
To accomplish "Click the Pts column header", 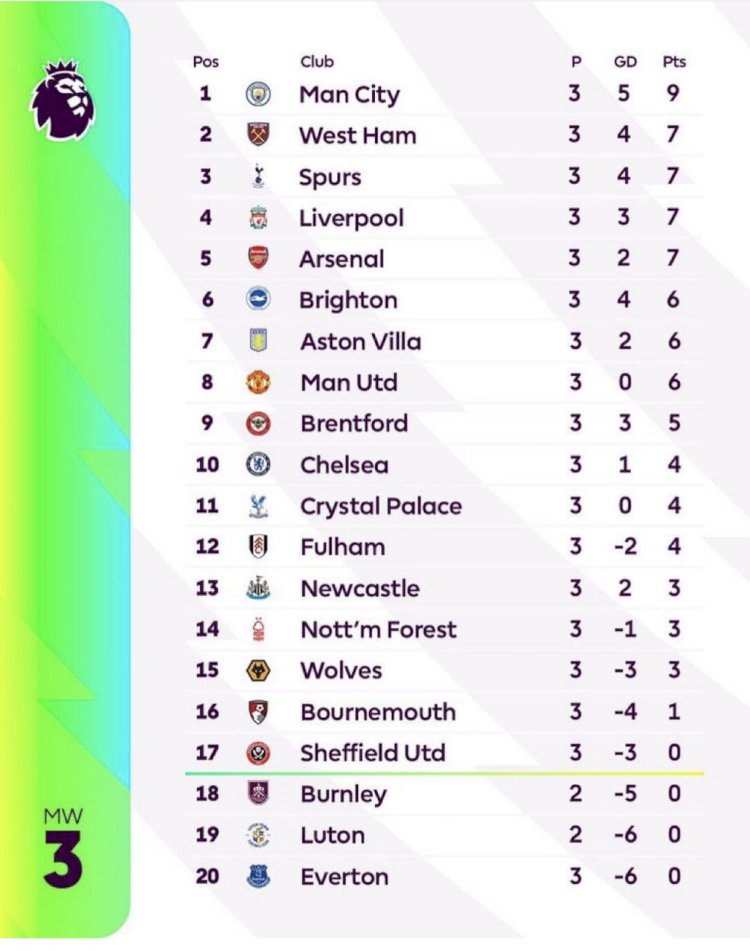I will tap(674, 62).
